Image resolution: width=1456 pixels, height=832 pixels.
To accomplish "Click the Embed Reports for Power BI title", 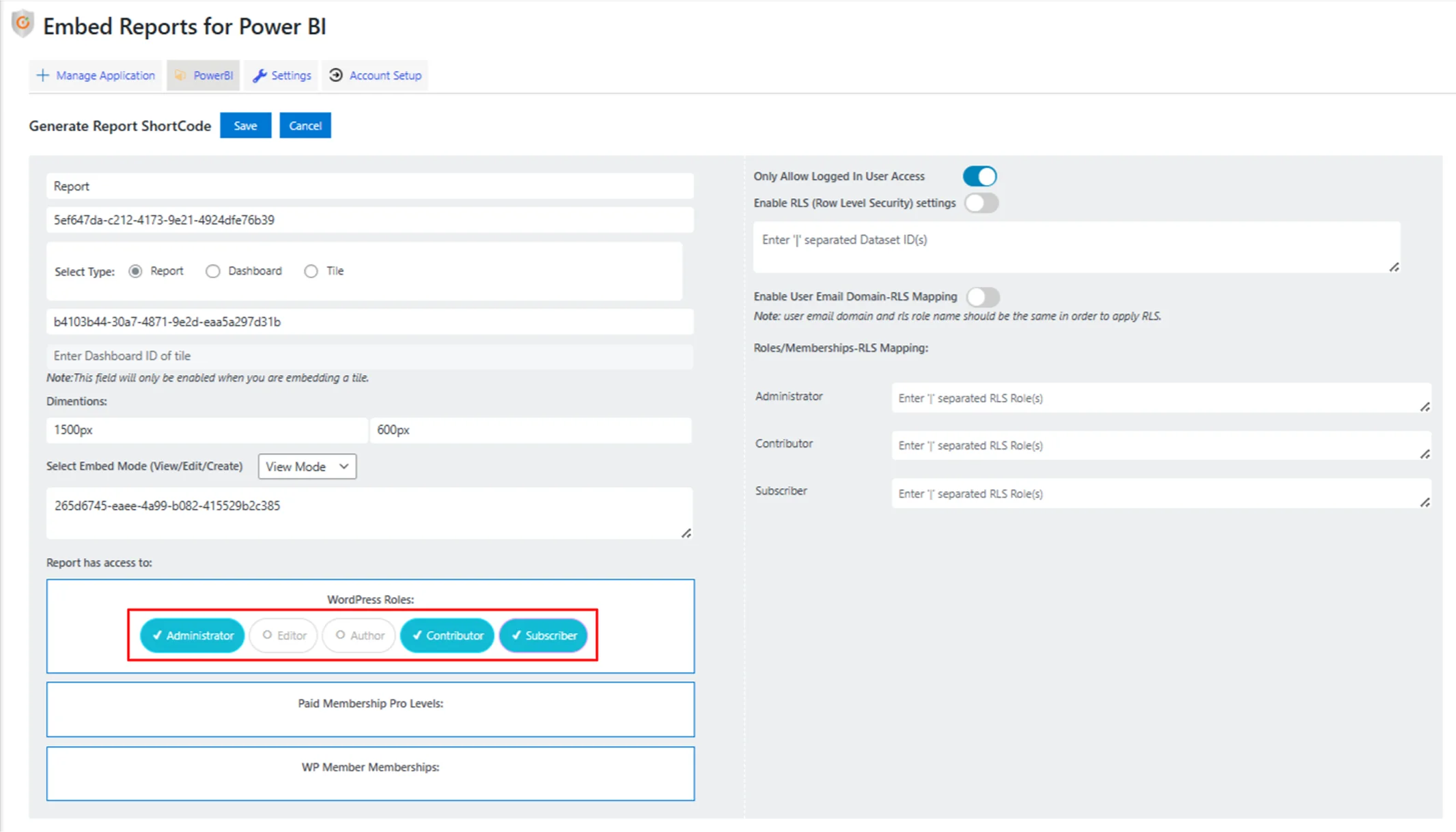I will click(184, 27).
